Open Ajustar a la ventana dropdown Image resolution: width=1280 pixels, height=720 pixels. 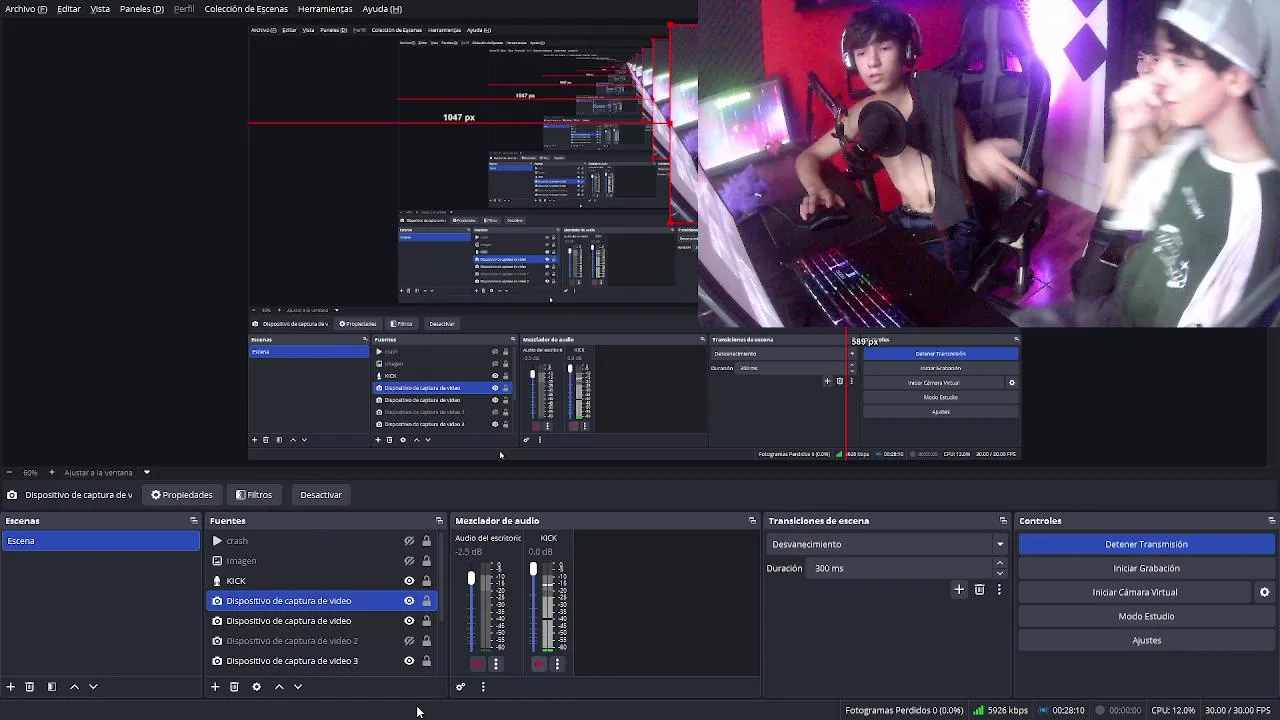[x=107, y=472]
